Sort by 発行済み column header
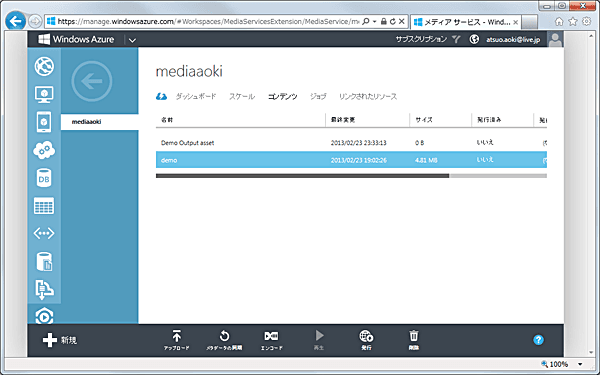 tap(502, 120)
